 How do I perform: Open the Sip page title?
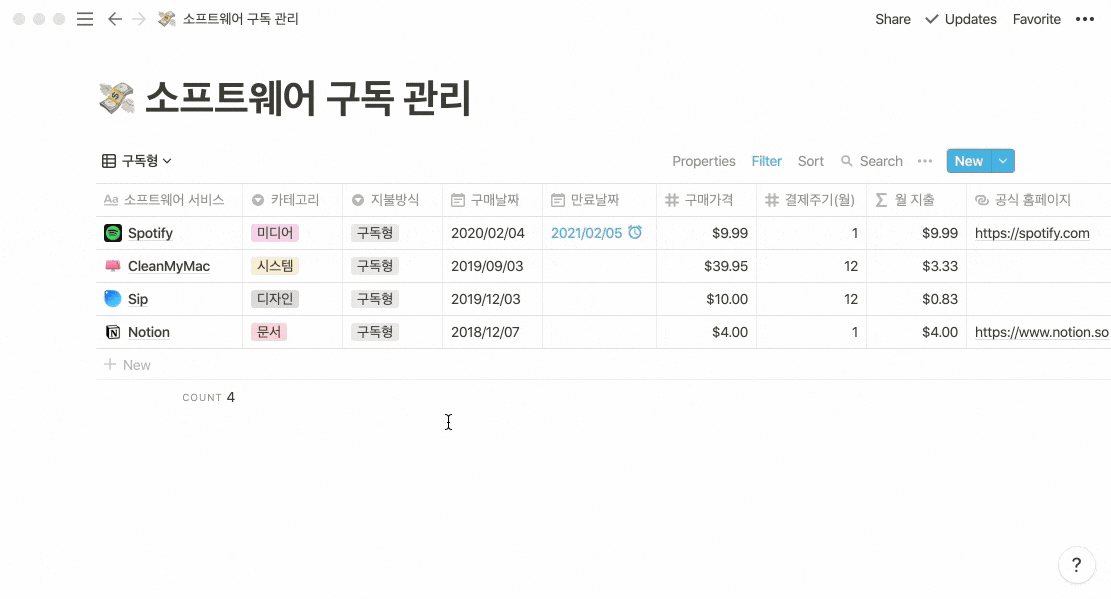point(137,298)
